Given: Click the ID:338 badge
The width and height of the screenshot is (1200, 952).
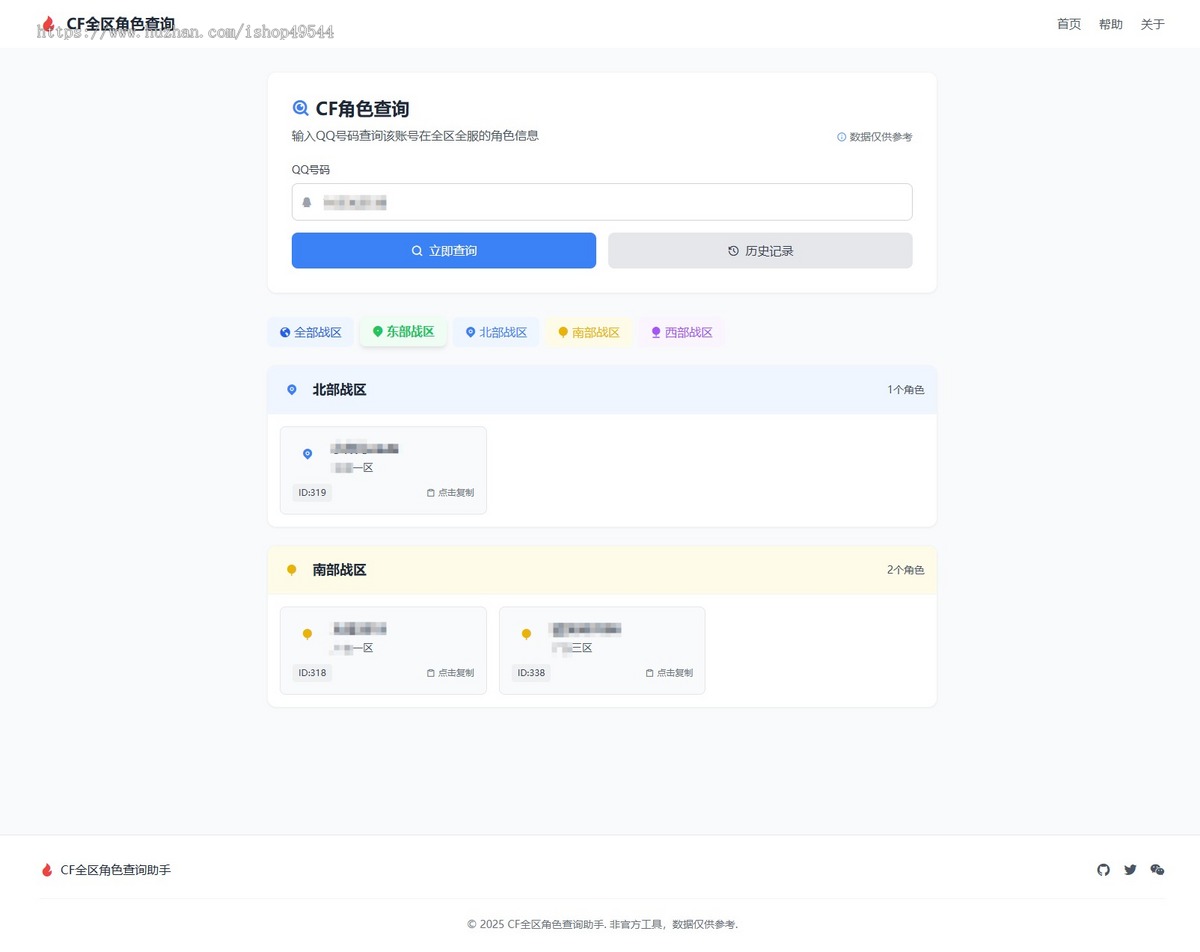Looking at the screenshot, I should pyautogui.click(x=531, y=673).
